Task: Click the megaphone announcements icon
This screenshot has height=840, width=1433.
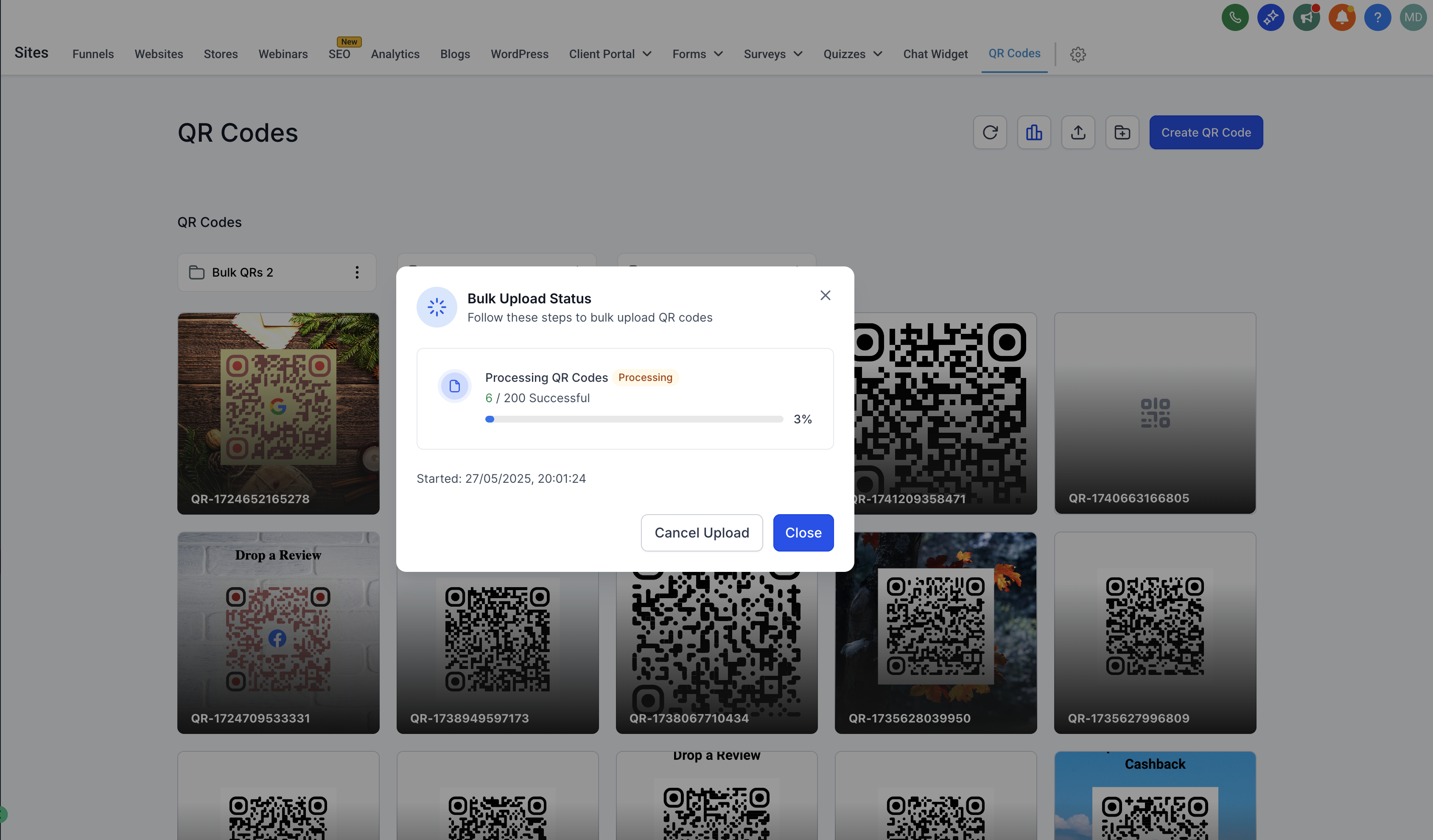Action: (1306, 18)
